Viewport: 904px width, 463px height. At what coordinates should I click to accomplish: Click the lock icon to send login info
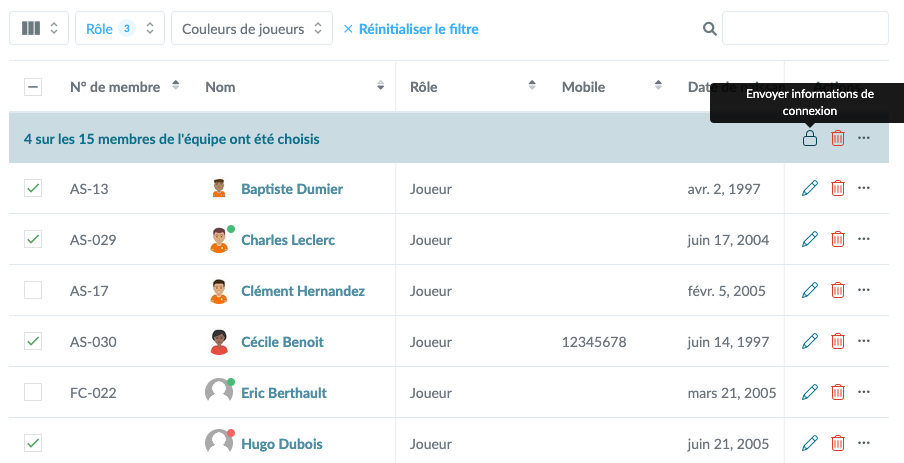[809, 138]
